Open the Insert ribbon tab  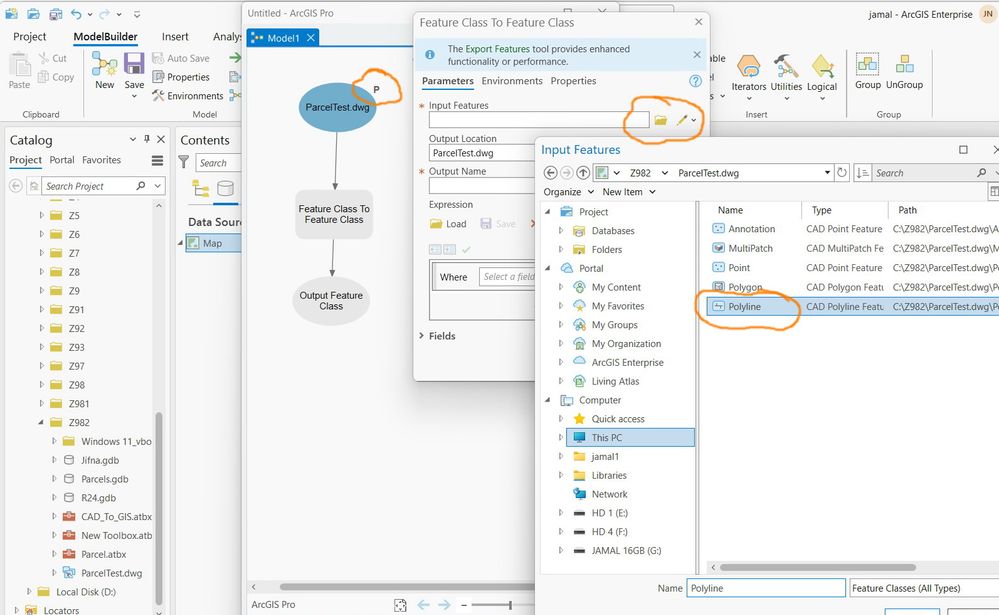click(x=175, y=36)
